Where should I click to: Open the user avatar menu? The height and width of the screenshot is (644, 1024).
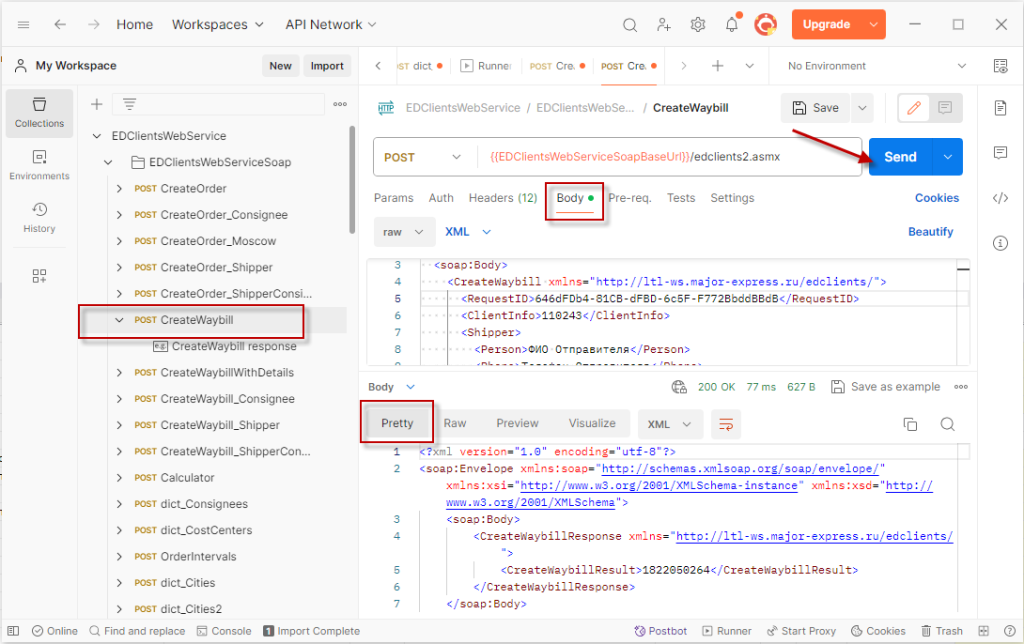pyautogui.click(x=765, y=25)
